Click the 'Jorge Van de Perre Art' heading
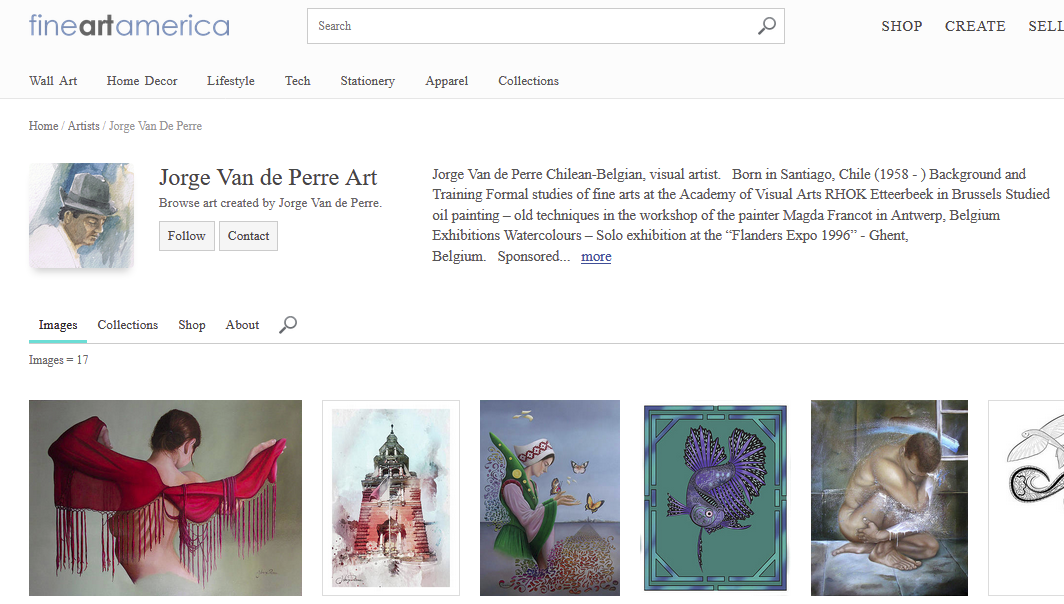This screenshot has width=1064, height=604. coord(268,177)
